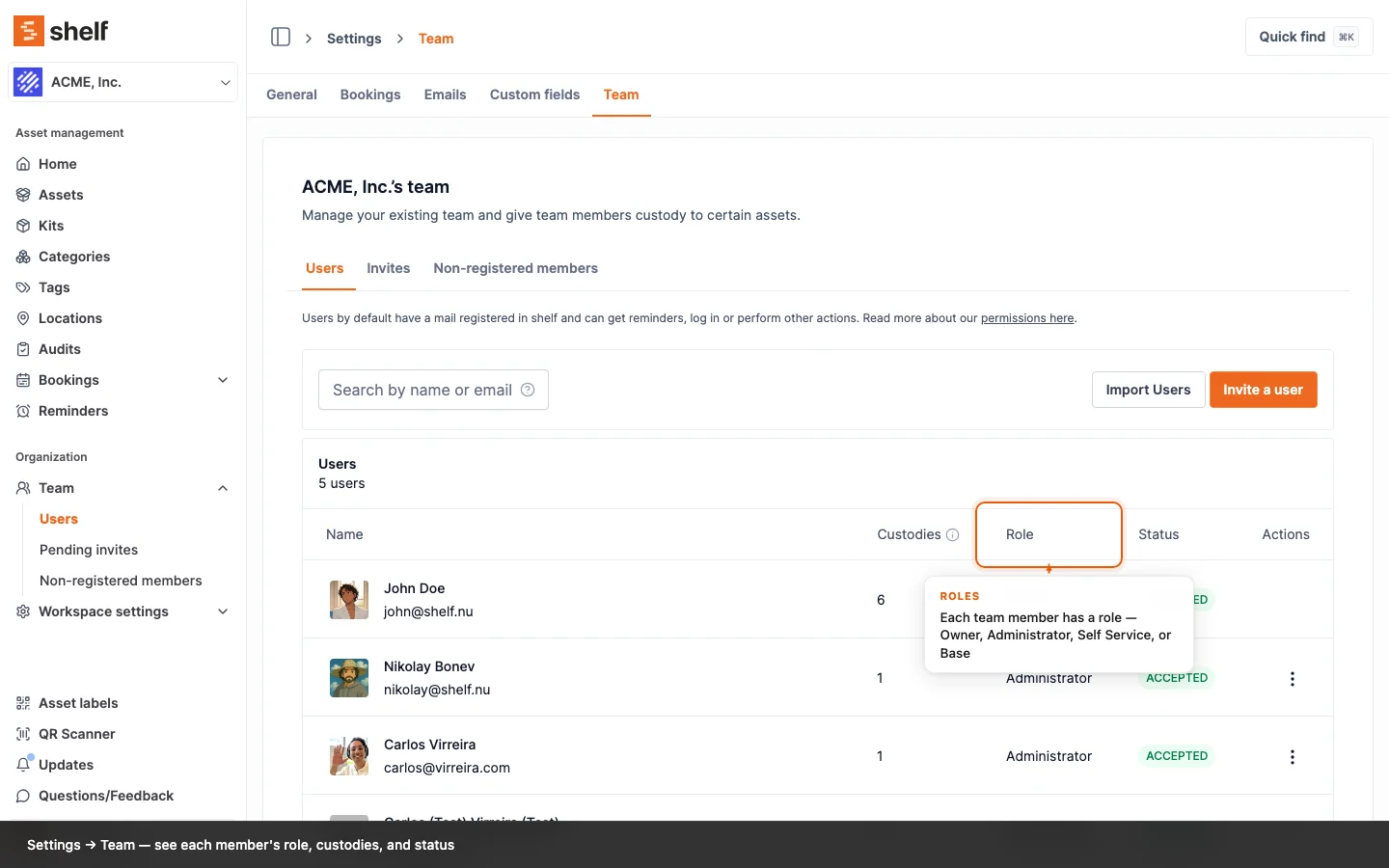
Task: Click the Custodies info icon
Action: (x=952, y=535)
